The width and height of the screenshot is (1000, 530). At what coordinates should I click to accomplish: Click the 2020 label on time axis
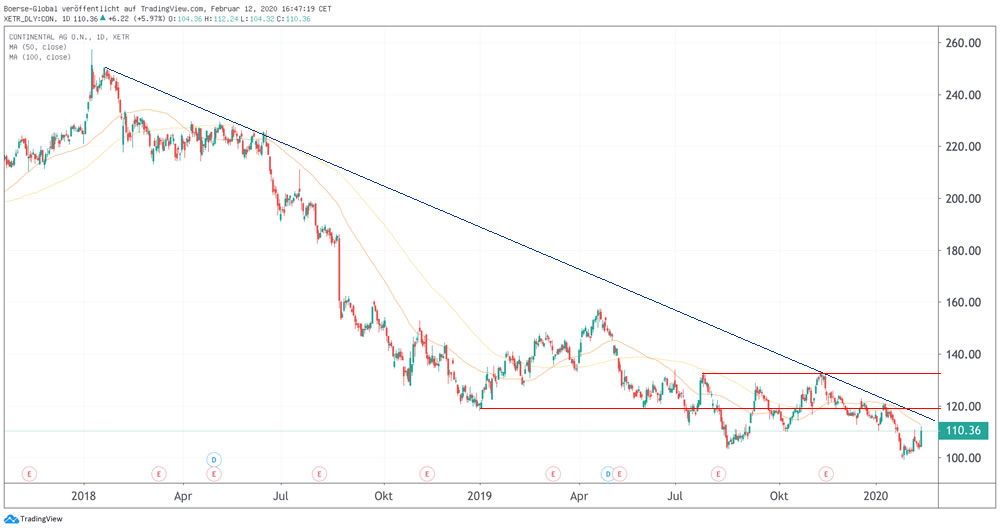tap(876, 496)
